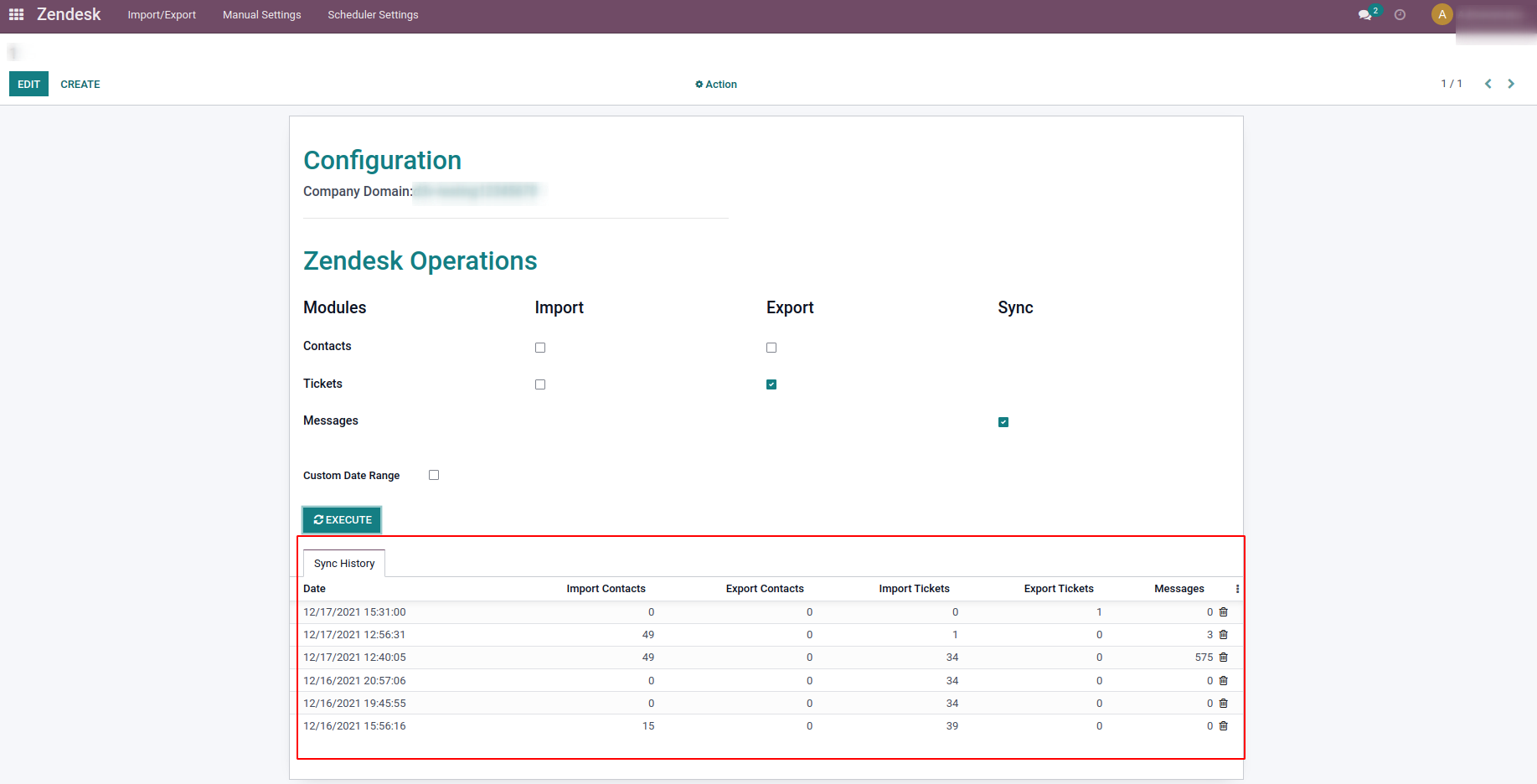Go to previous record arrow
This screenshot has height=784, width=1537.
coord(1488,84)
